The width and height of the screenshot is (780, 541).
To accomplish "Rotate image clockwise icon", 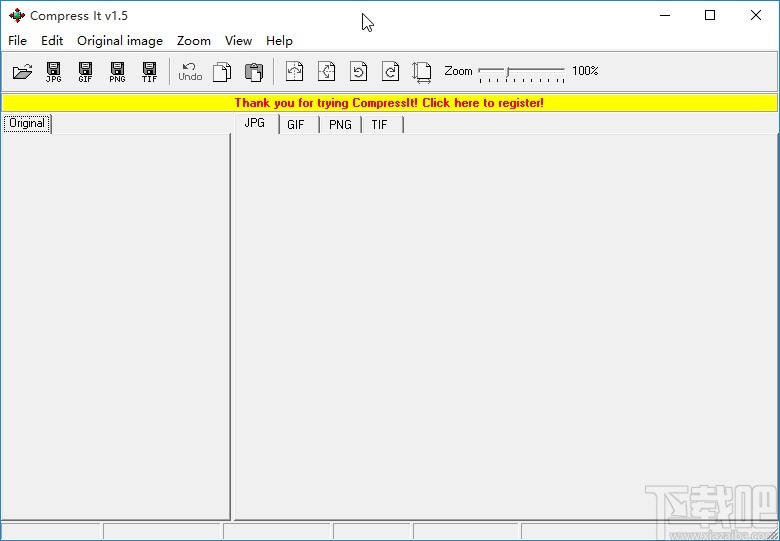I will coord(390,71).
